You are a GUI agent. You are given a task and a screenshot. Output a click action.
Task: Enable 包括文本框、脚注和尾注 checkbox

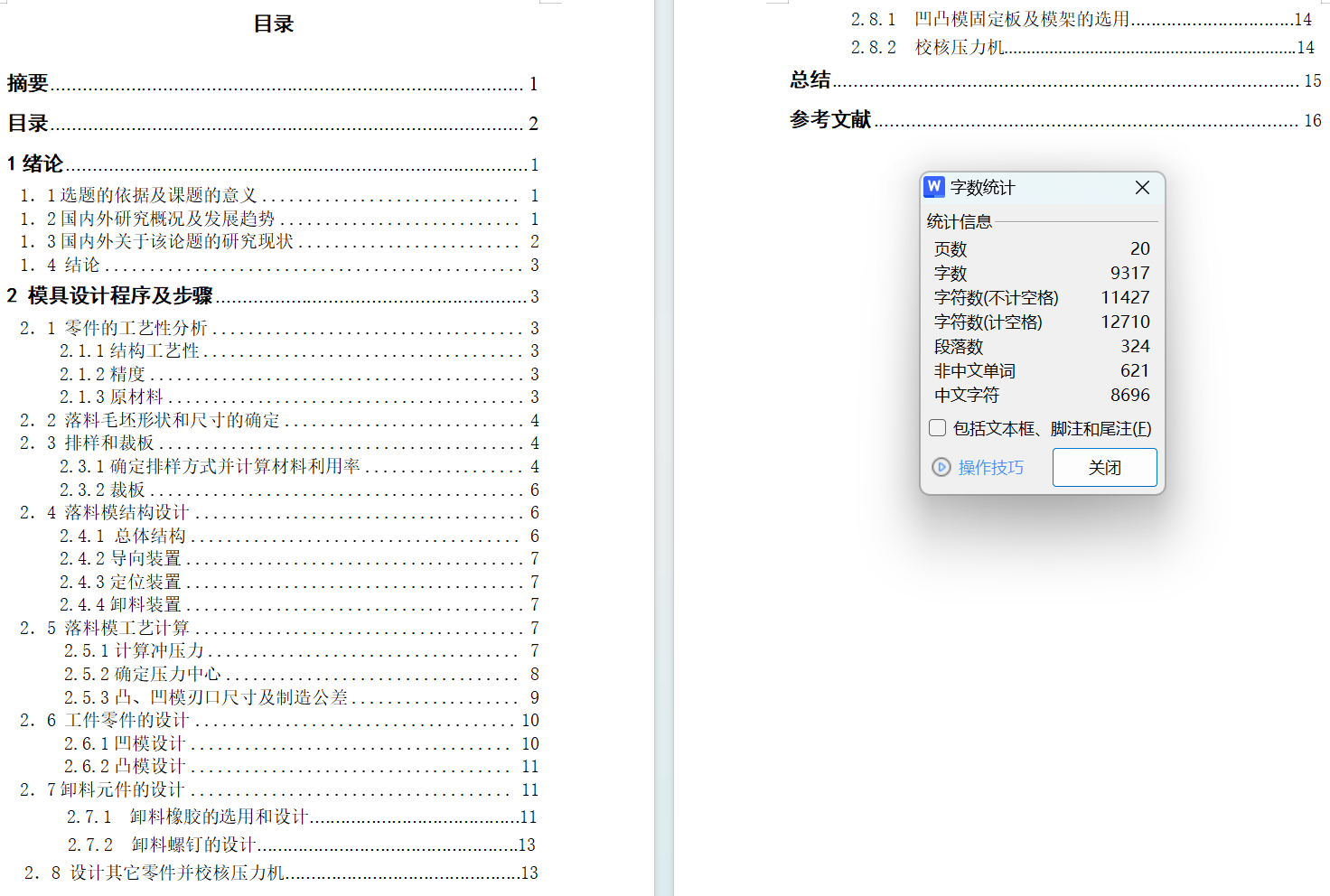(938, 428)
